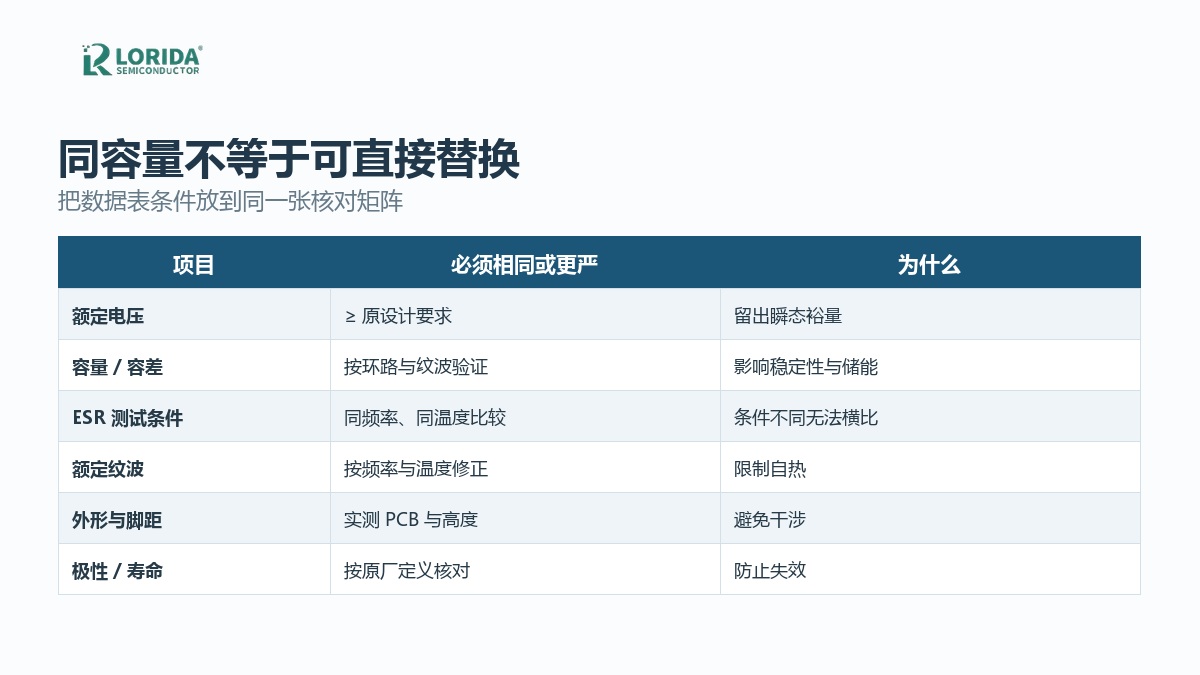This screenshot has height=675, width=1200.
Task: Click the 必须相同或更严 column header
Action: click(525, 264)
